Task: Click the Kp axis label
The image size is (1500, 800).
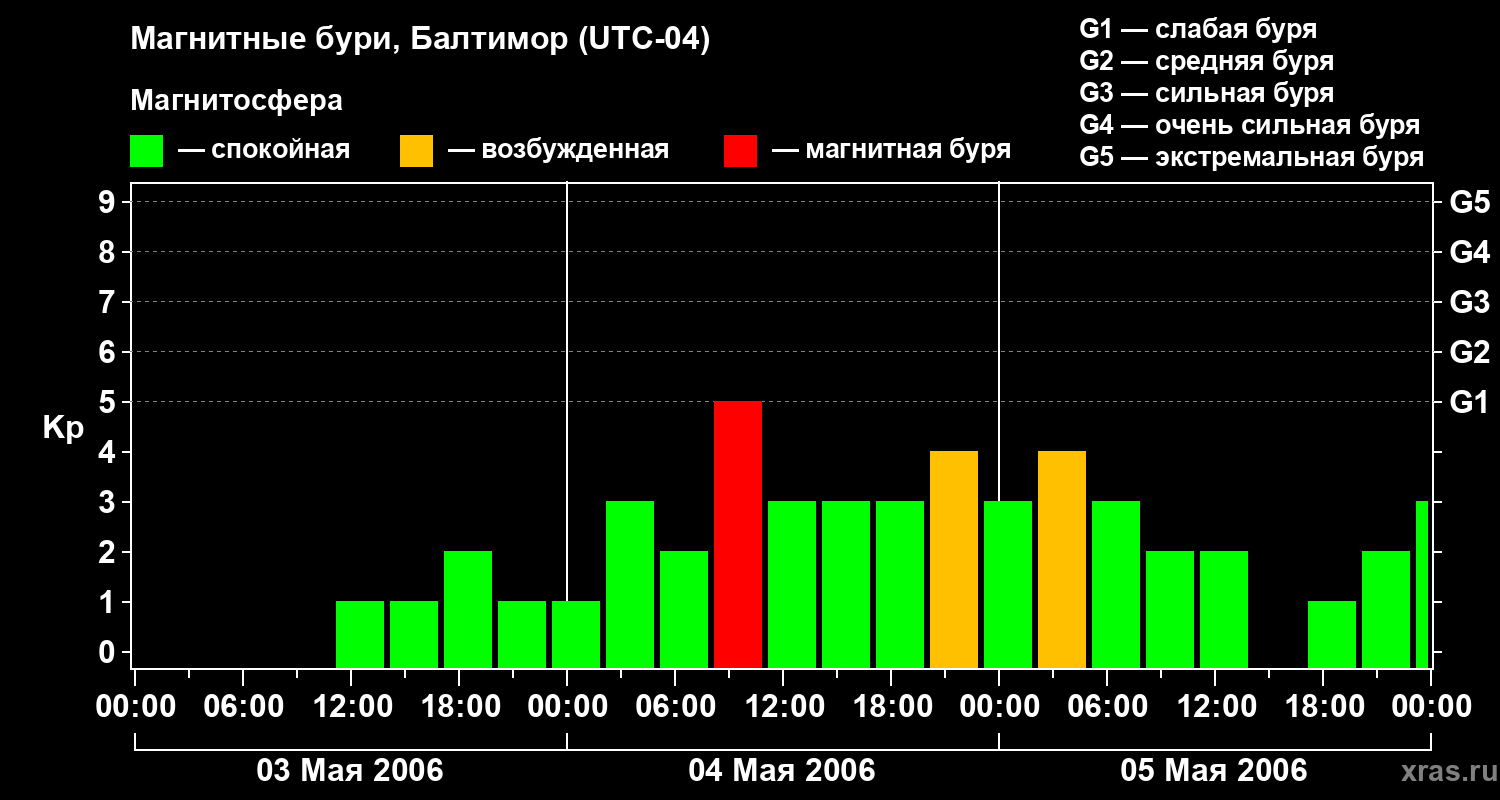Action: tap(63, 429)
